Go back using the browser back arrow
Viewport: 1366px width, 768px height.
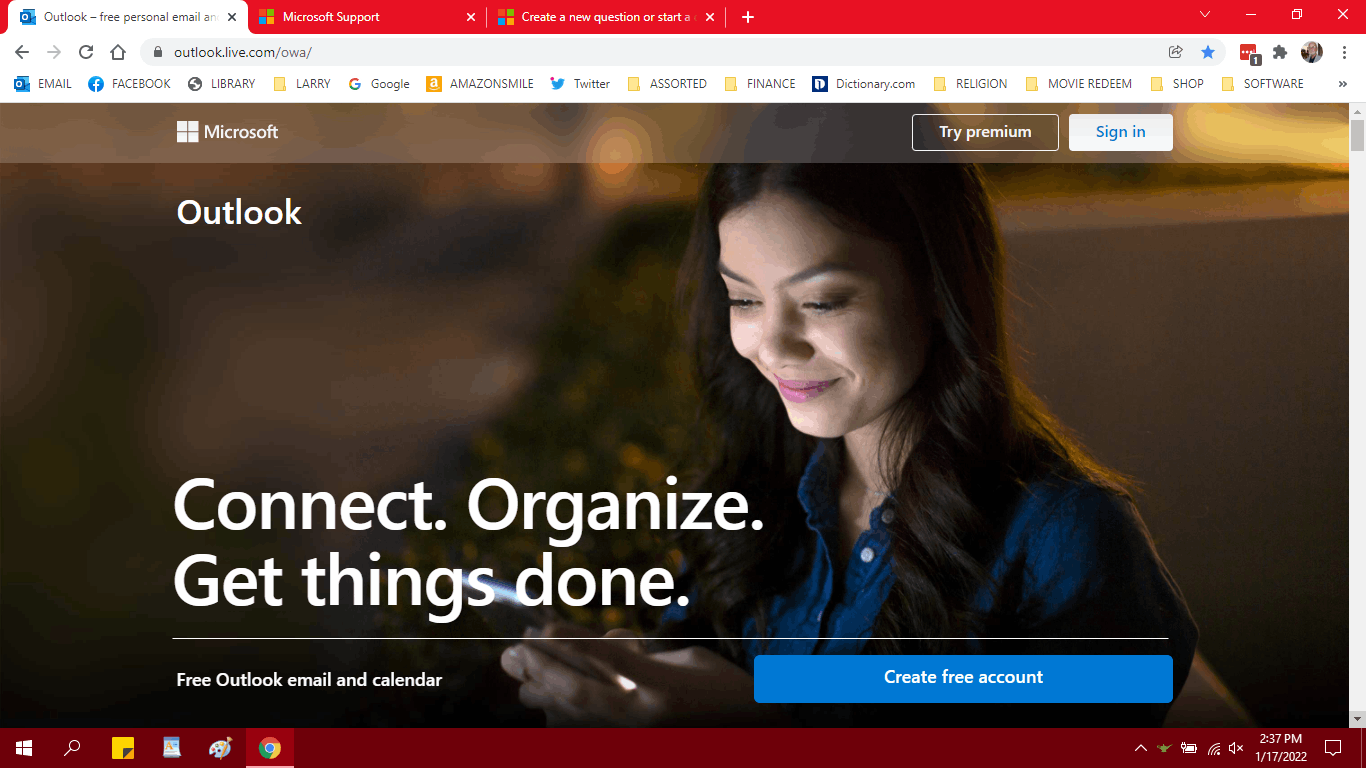[22, 52]
